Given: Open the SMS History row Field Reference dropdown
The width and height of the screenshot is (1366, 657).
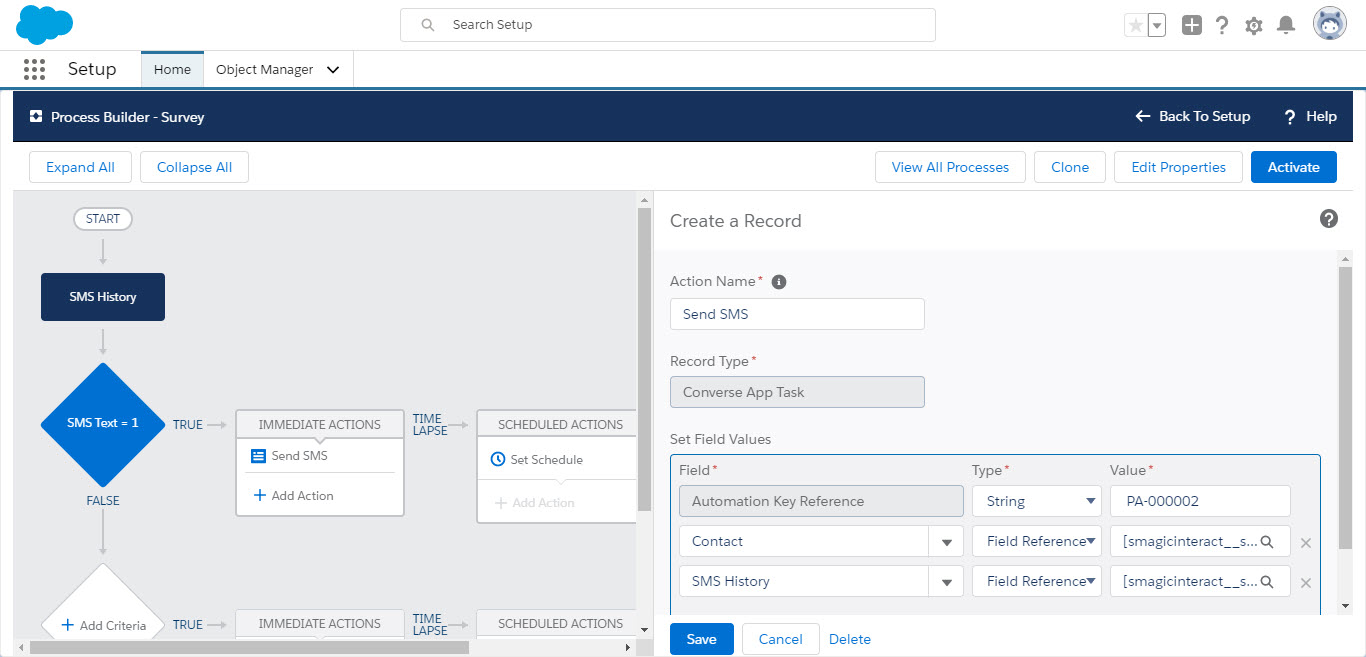Looking at the screenshot, I should pos(1036,581).
